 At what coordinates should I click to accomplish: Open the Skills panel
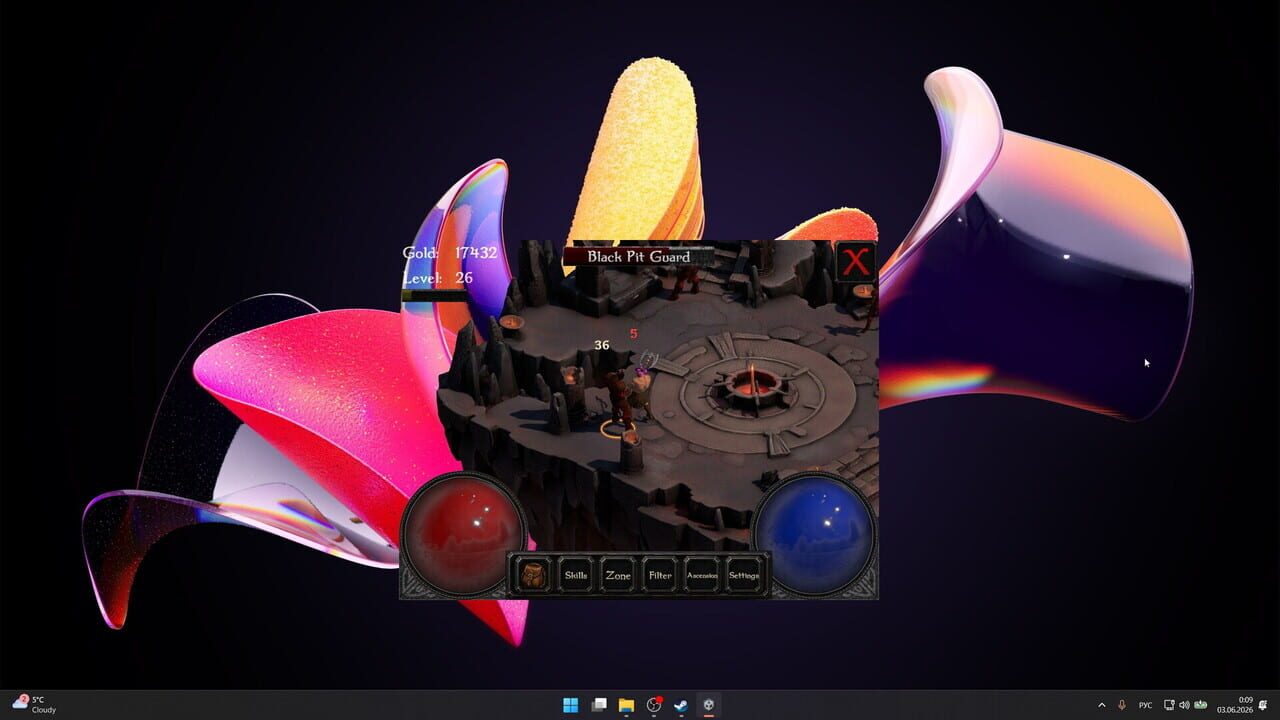click(576, 575)
